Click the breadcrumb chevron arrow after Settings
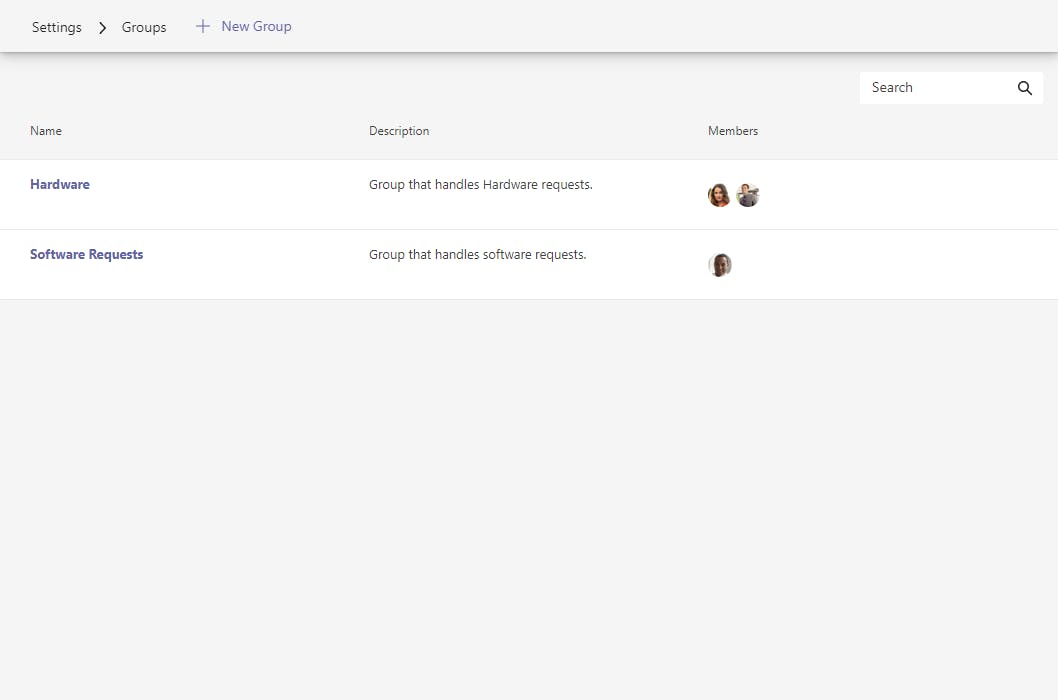1058x700 pixels. (x=102, y=28)
